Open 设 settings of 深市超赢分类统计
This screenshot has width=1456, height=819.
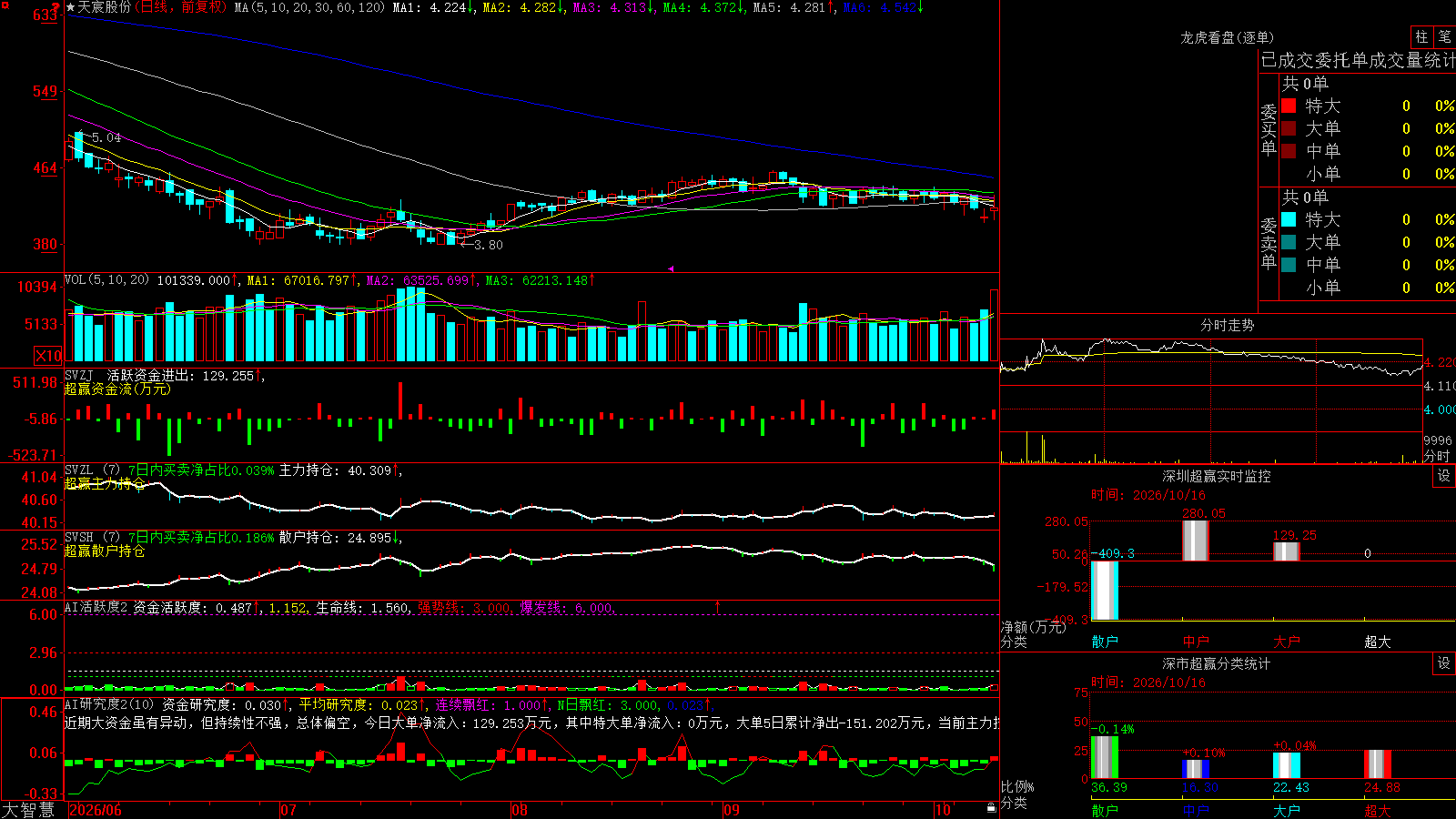tap(1444, 663)
